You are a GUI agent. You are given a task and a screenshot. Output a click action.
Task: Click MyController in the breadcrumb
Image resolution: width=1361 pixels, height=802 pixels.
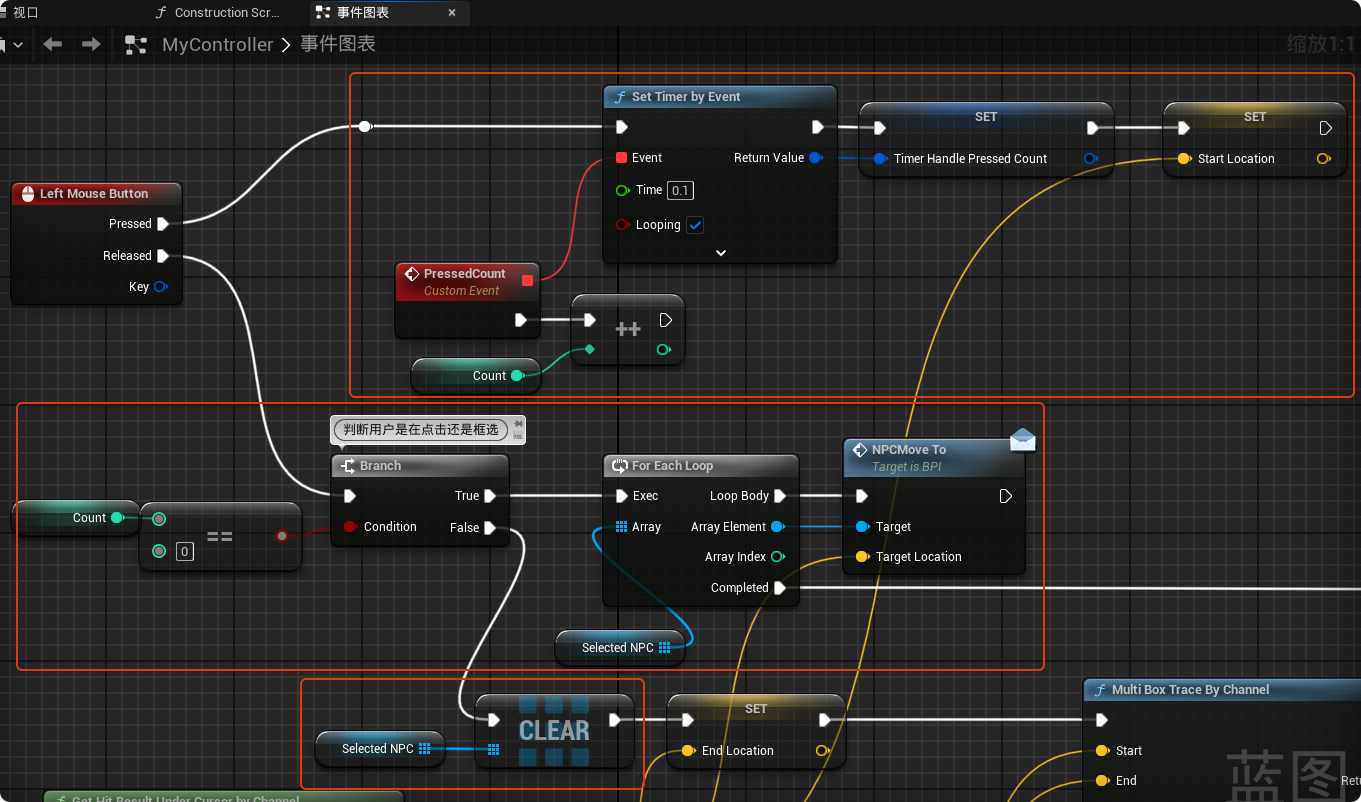point(218,44)
